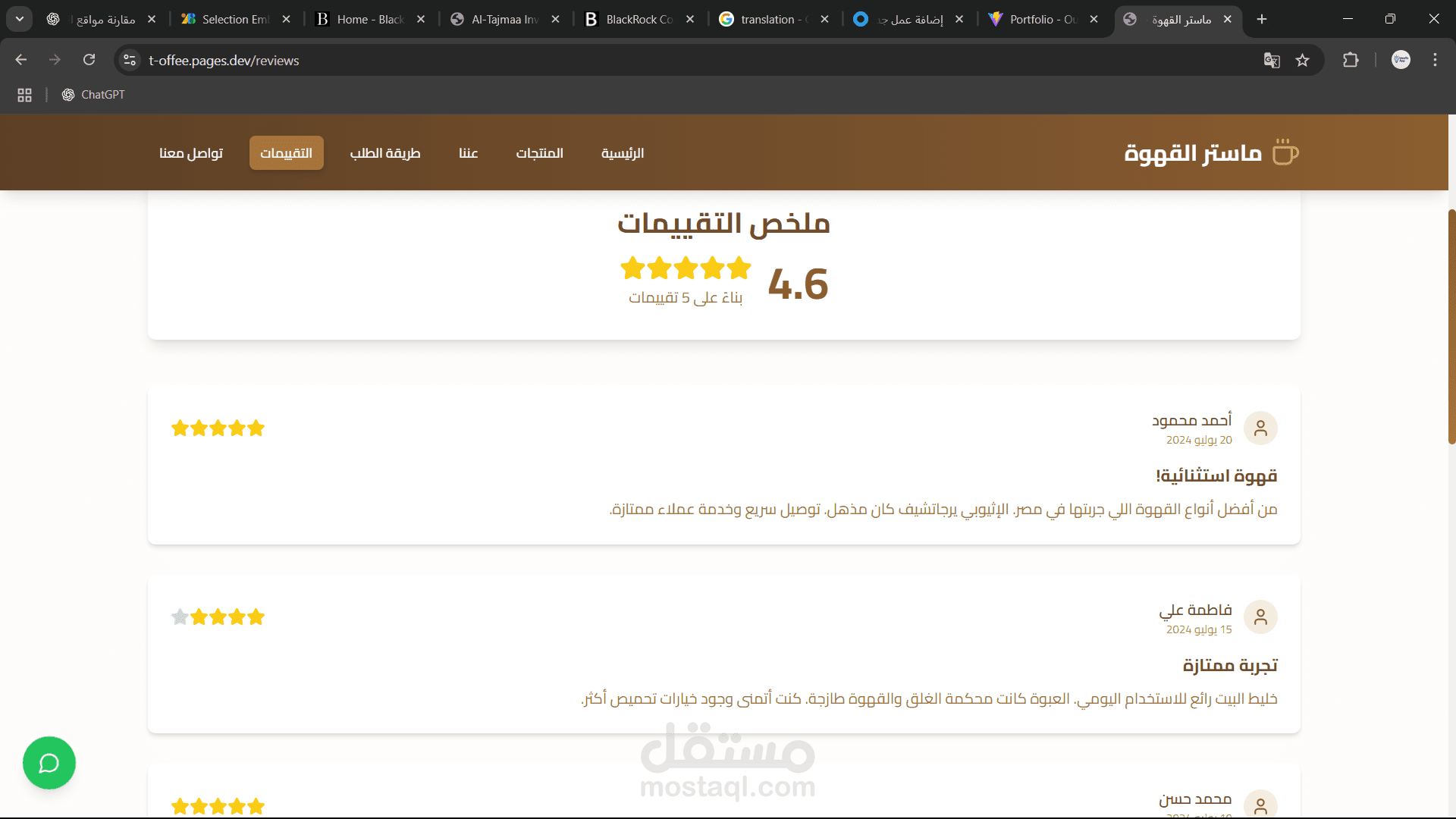The height and width of the screenshot is (819, 1456).
Task: Click Fatma Ali's user avatar icon
Action: pos(1260,617)
